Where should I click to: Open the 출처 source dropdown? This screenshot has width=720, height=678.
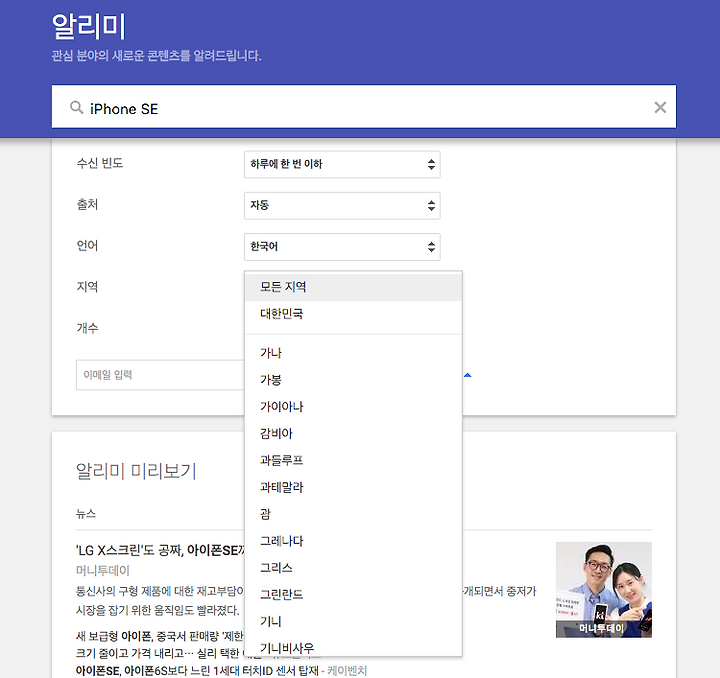click(342, 206)
